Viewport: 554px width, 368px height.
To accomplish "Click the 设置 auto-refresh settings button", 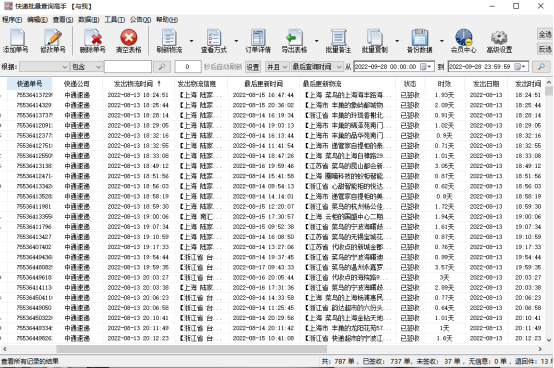I will pos(253,67).
